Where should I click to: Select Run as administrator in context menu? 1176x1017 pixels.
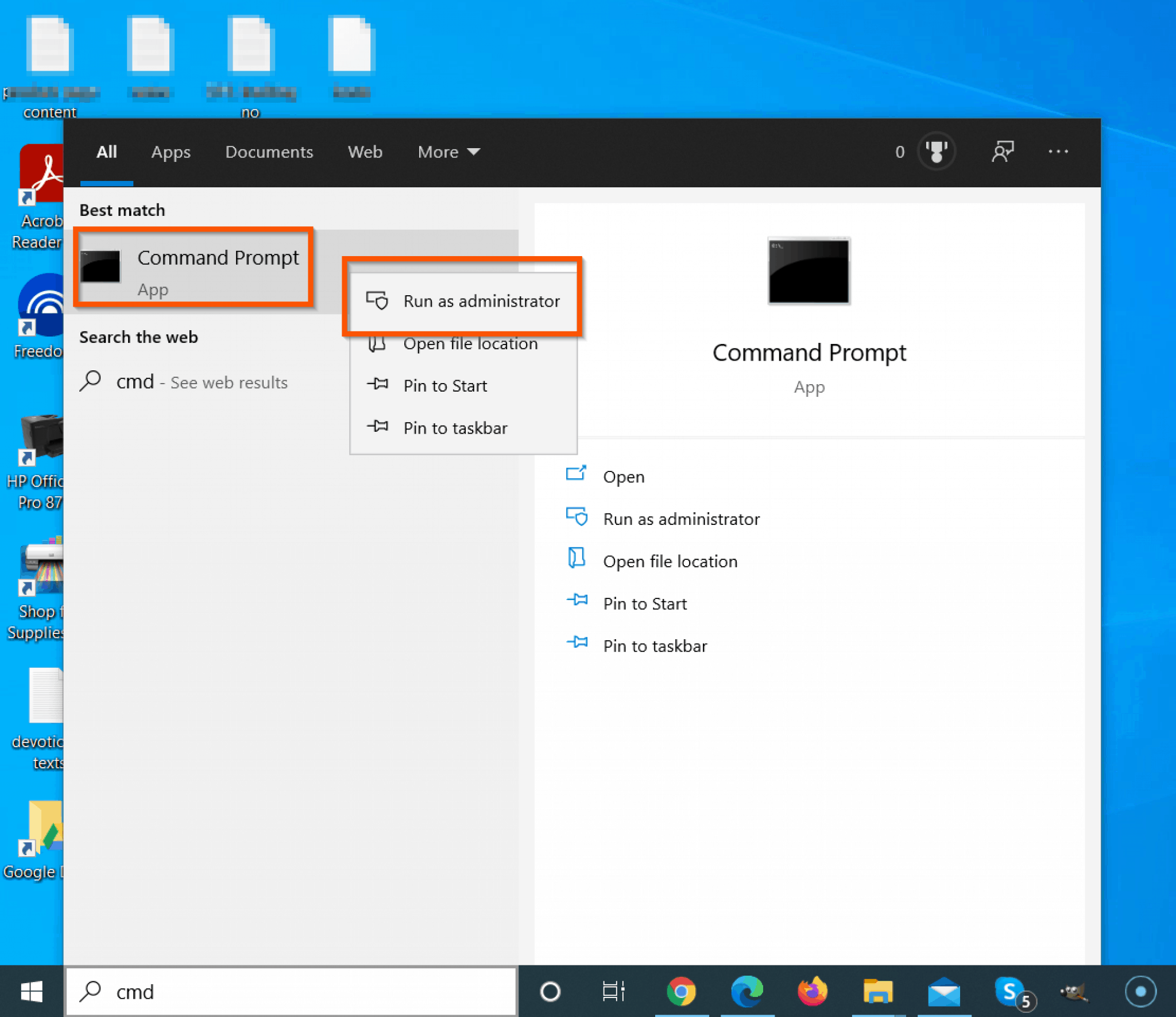[x=482, y=301]
